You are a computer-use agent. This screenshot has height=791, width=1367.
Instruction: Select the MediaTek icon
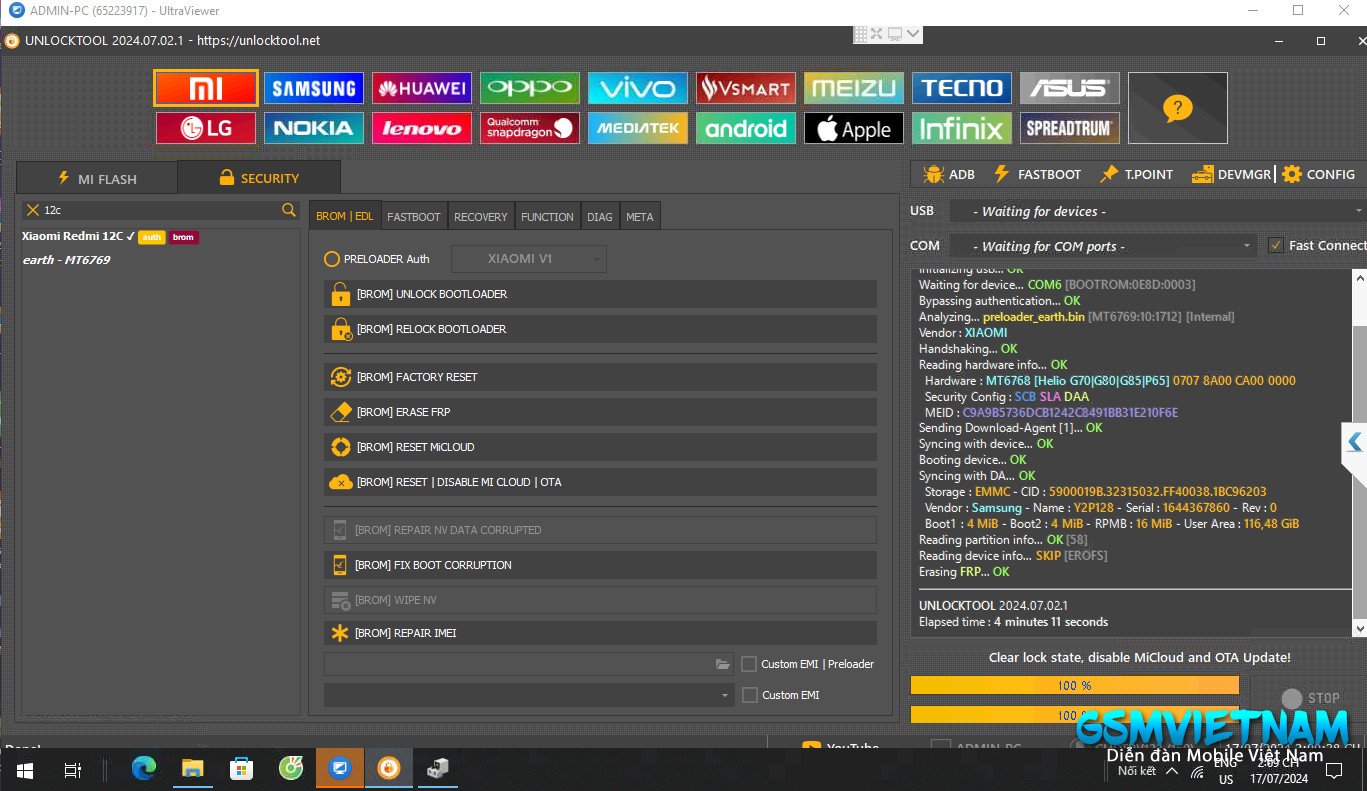click(638, 128)
